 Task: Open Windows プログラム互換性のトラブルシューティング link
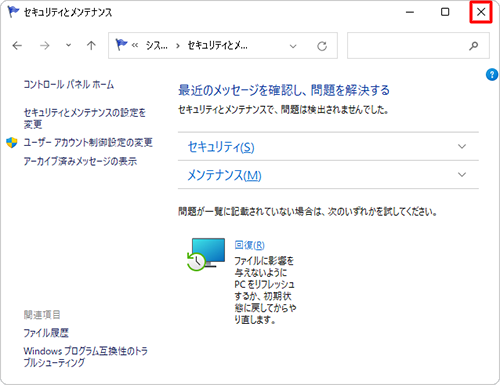point(85,357)
